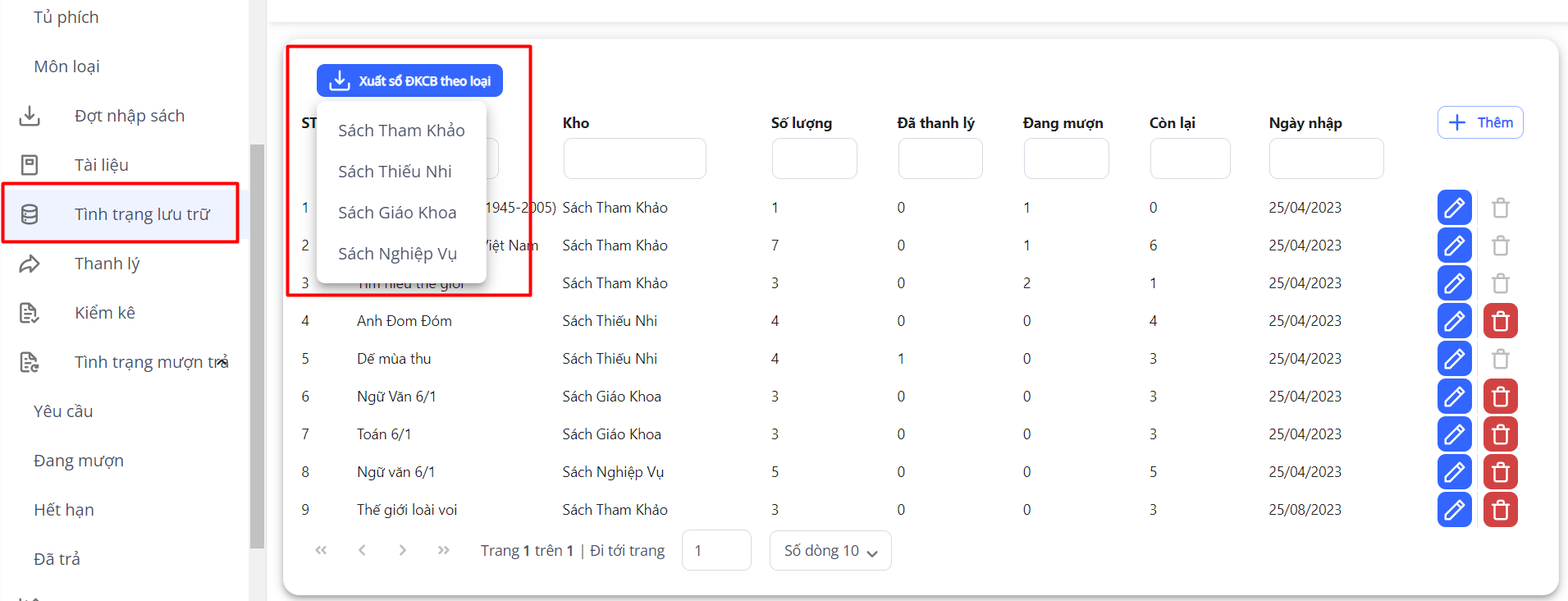The image size is (1568, 601).
Task: Delete the Toán 6/1 row
Action: pos(1500,434)
